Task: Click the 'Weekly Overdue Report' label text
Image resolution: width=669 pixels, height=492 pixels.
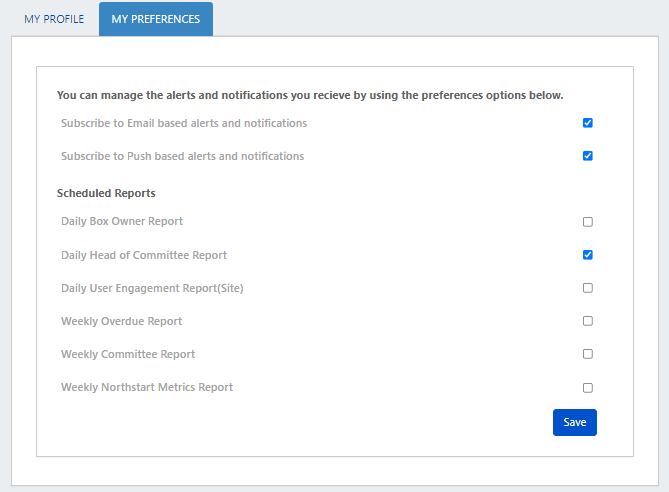Action: point(121,321)
